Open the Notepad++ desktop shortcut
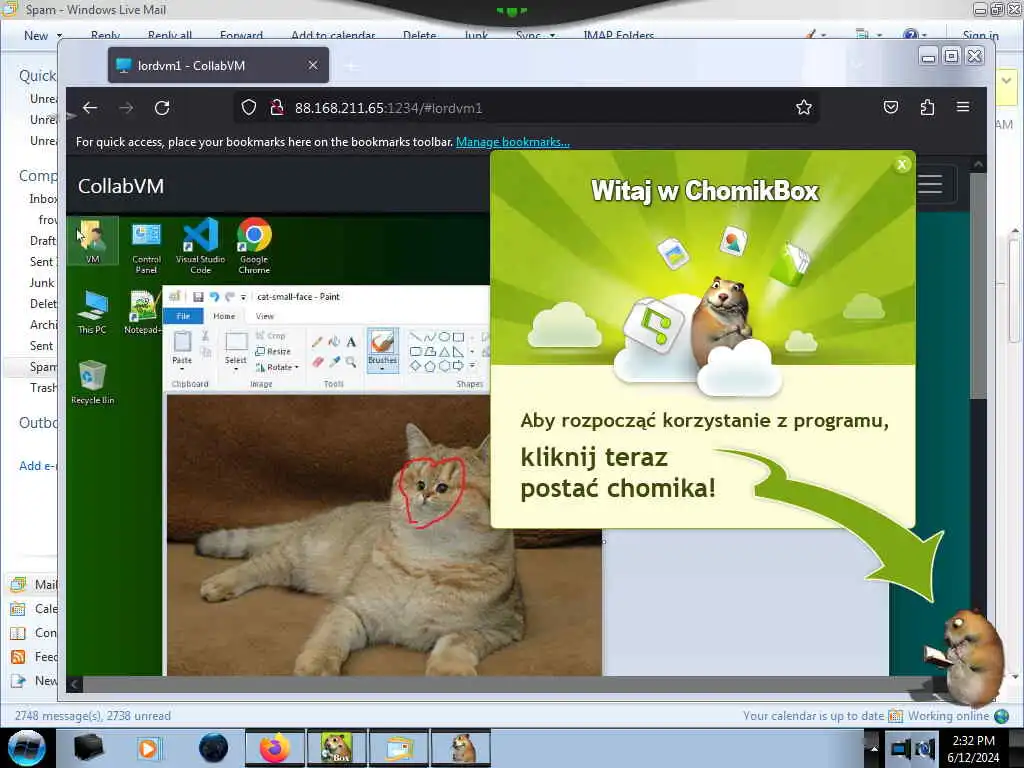The image size is (1024, 768). tap(142, 312)
